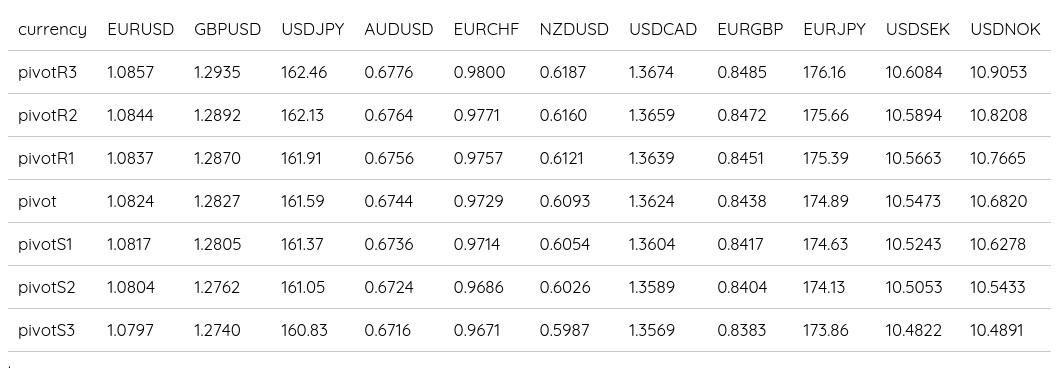
Task: Select the GBPUSD column header
Action: tap(228, 30)
